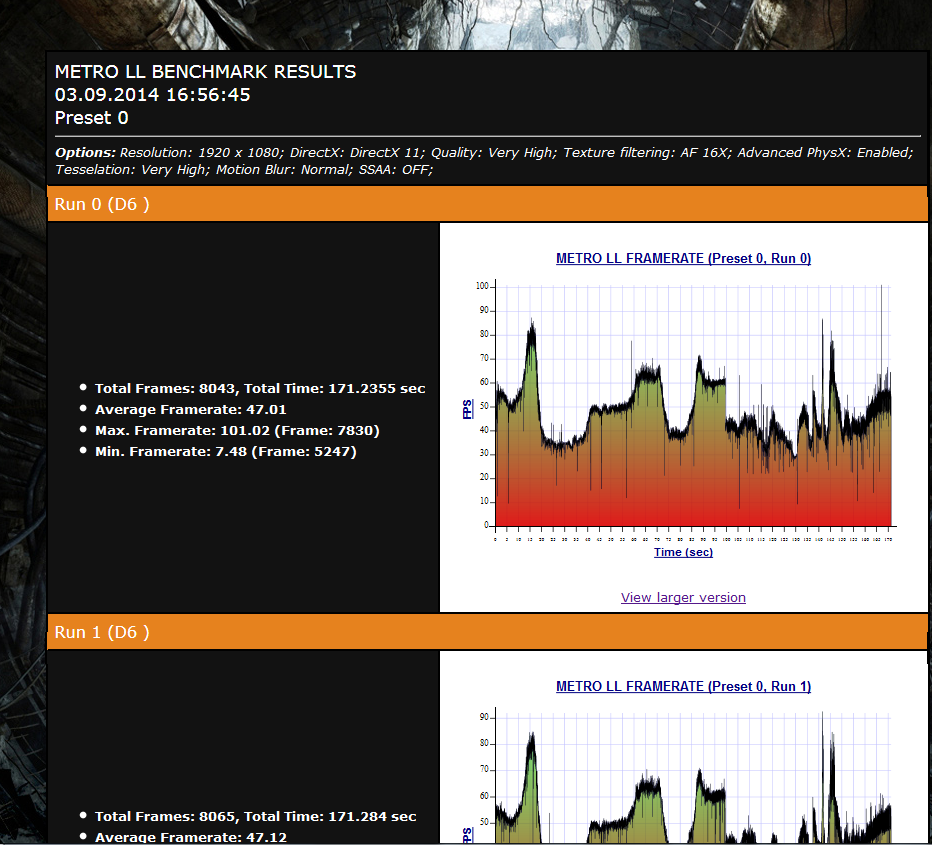The width and height of the screenshot is (932, 845).
Task: Select the METRO LL BENCHMARK RESULTS heading
Action: tap(205, 72)
